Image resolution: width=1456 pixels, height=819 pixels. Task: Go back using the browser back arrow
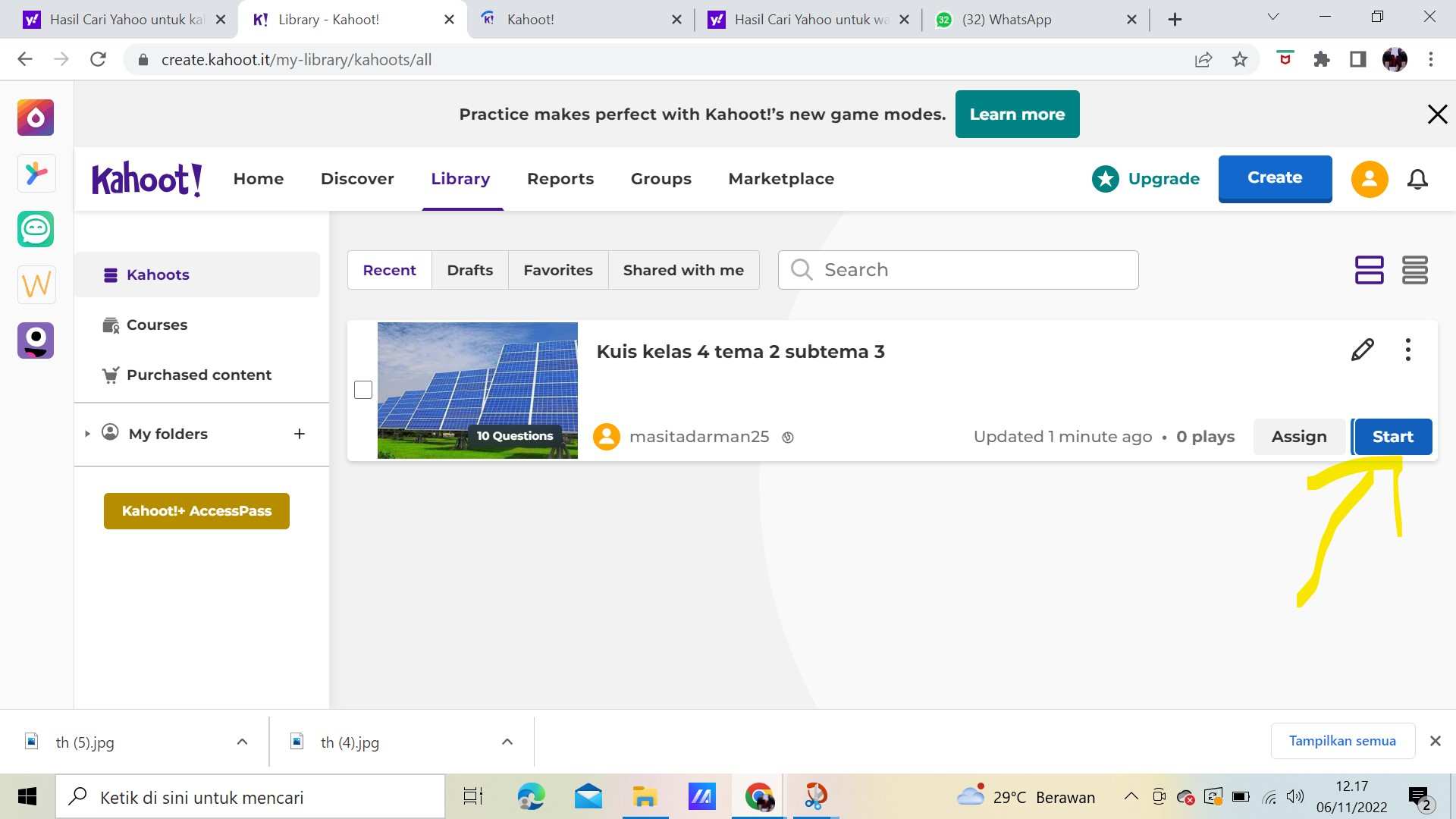pyautogui.click(x=25, y=59)
